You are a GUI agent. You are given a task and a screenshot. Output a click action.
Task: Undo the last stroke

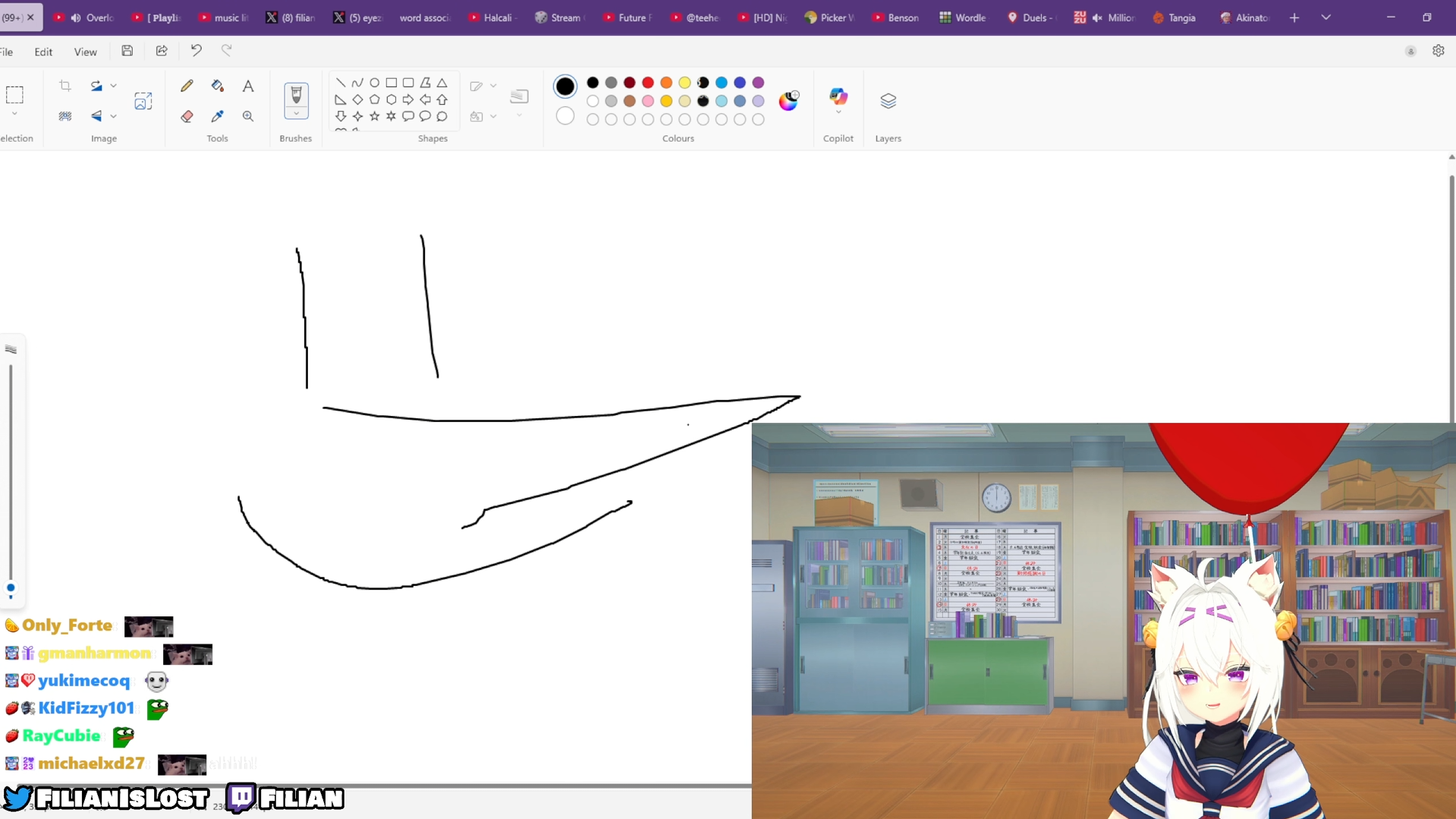pyautogui.click(x=197, y=51)
